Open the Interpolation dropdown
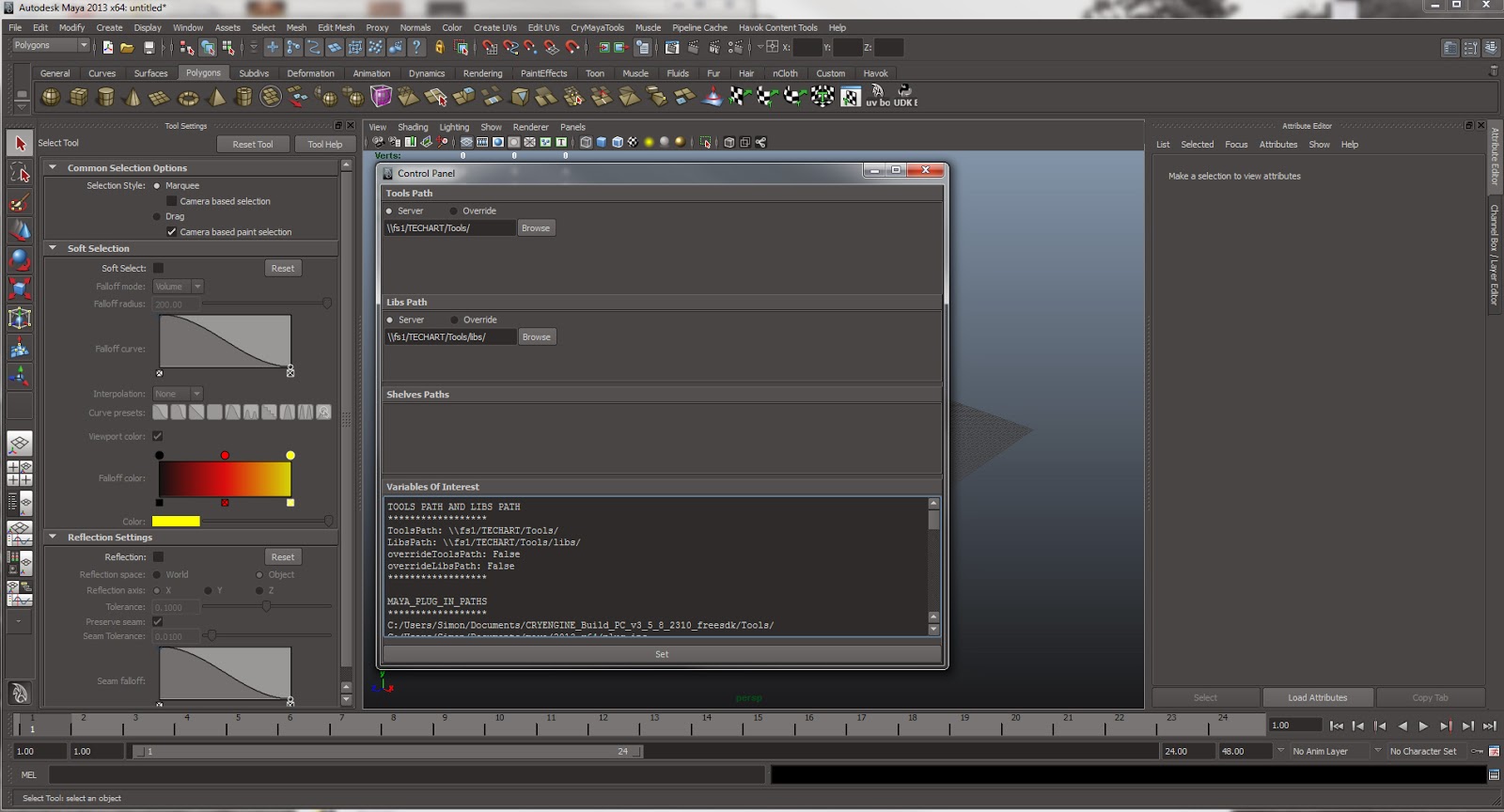Screen dimensions: 1504x812 click(178, 394)
